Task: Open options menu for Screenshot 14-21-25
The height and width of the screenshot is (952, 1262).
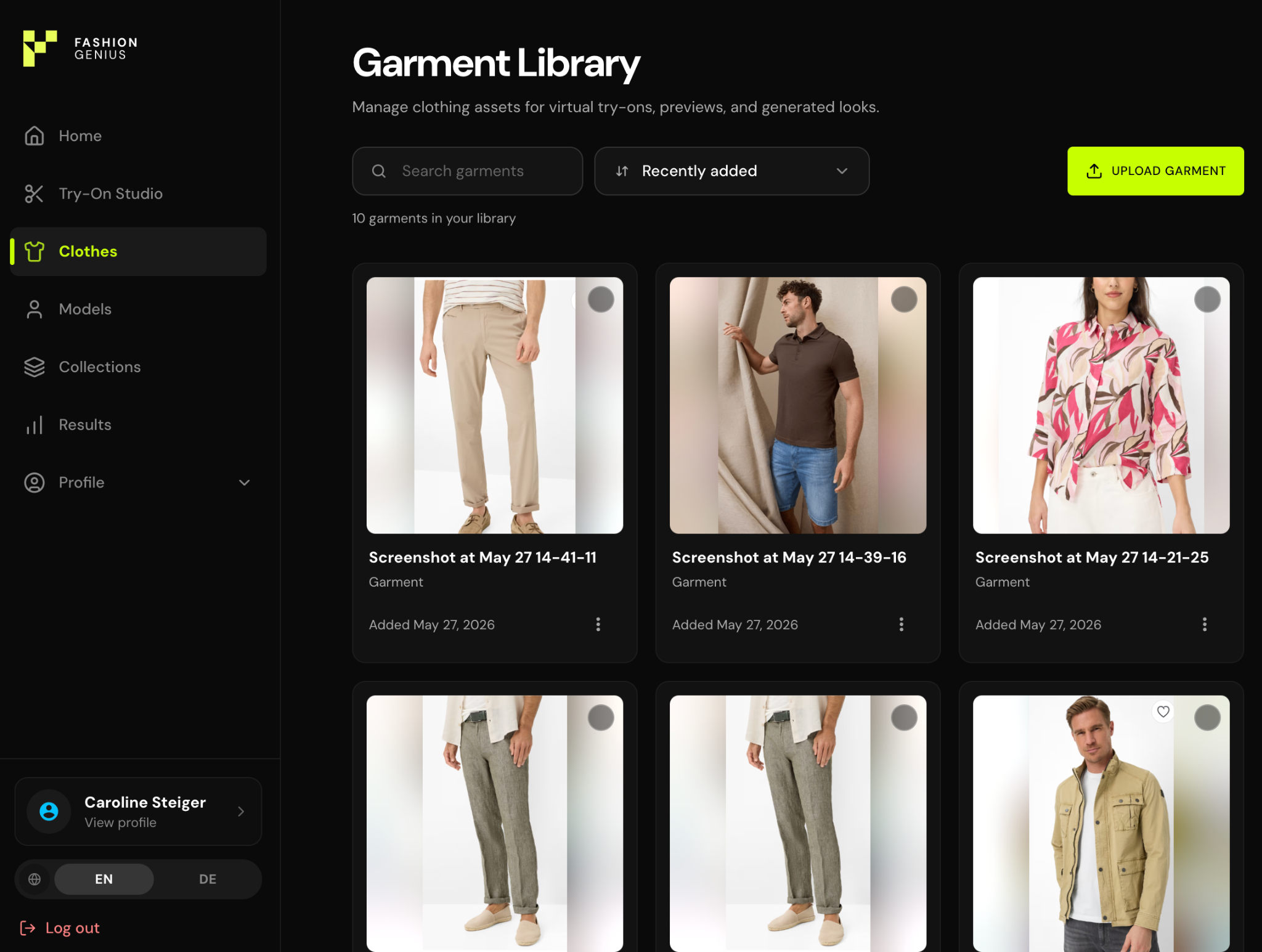Action: (x=1204, y=625)
